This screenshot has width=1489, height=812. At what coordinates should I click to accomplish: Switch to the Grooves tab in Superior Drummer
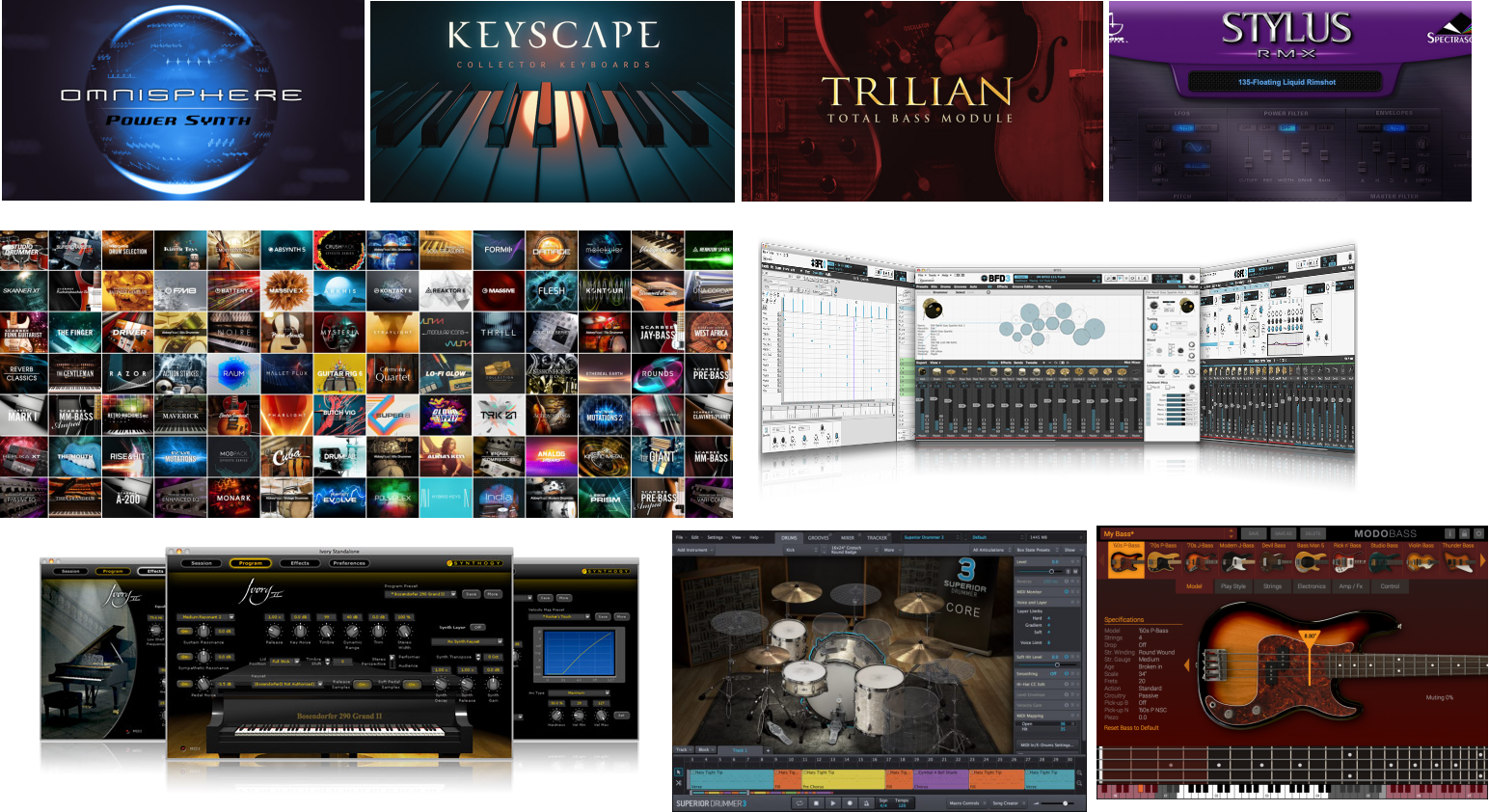tap(819, 538)
